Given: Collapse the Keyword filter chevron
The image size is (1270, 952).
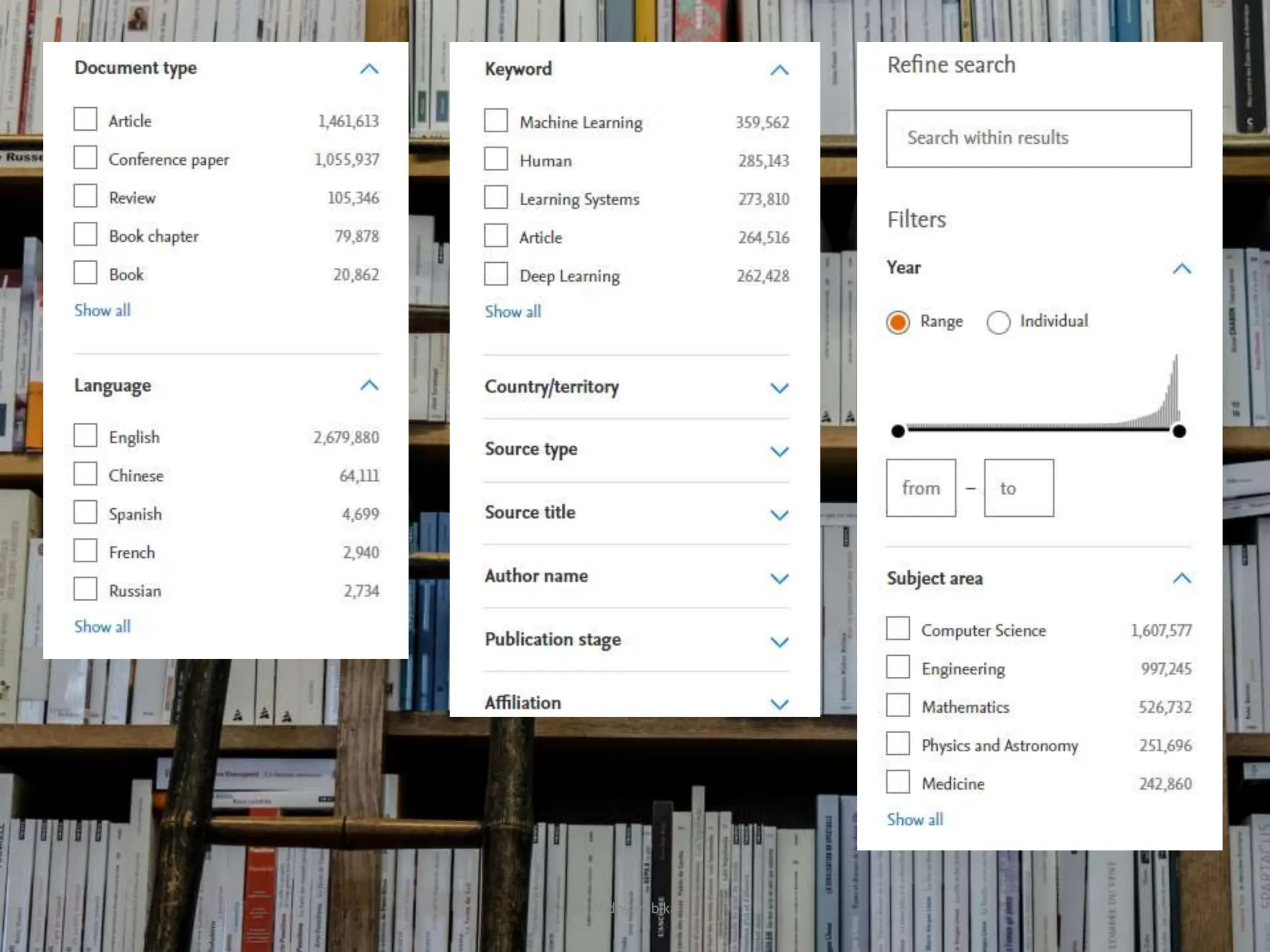Looking at the screenshot, I should [x=779, y=70].
